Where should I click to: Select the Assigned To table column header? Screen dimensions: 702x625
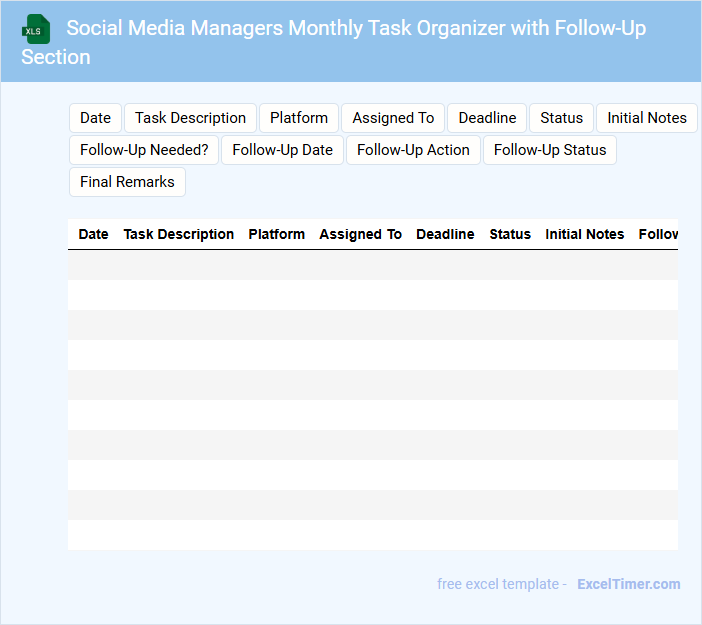coord(360,234)
